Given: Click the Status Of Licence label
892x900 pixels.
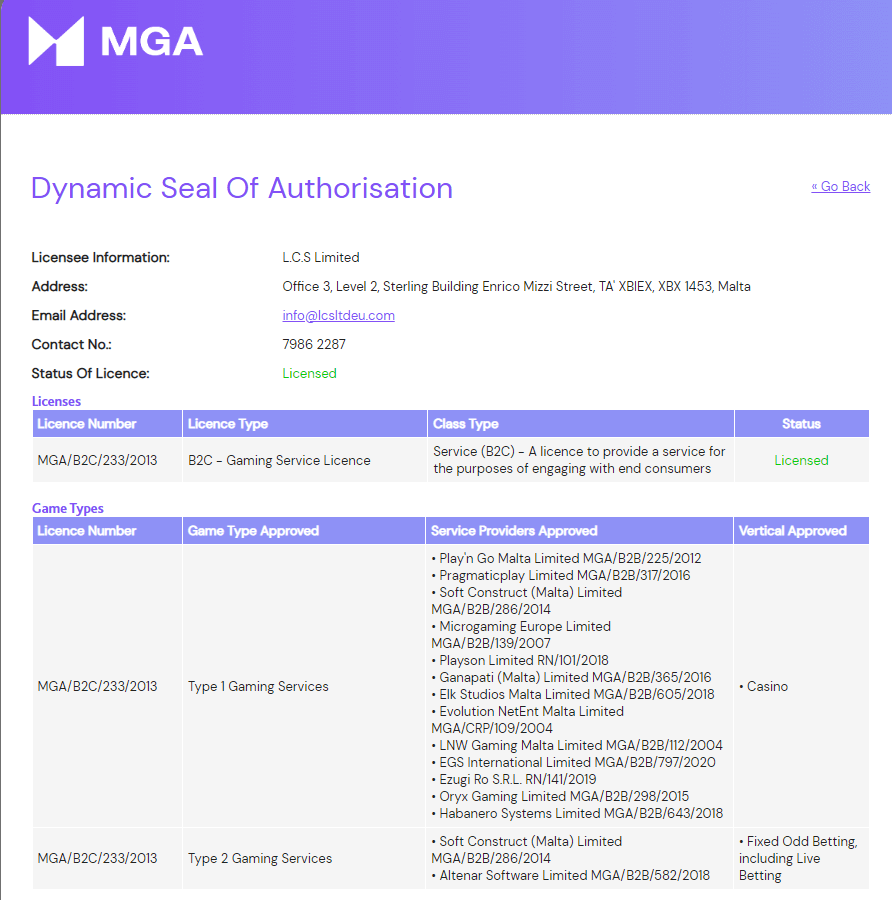Looking at the screenshot, I should (x=90, y=374).
